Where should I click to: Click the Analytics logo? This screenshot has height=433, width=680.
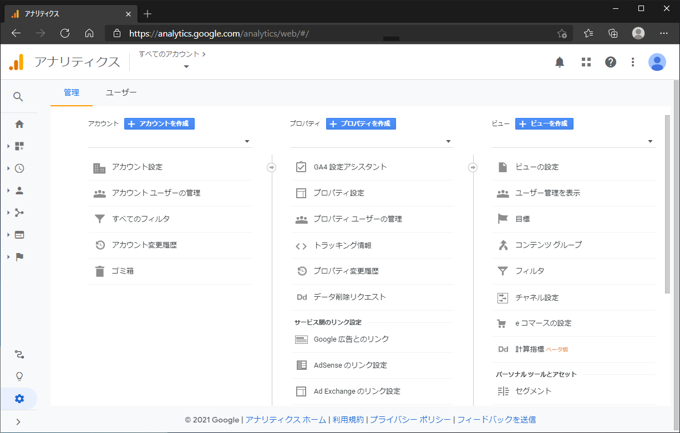tap(16, 62)
